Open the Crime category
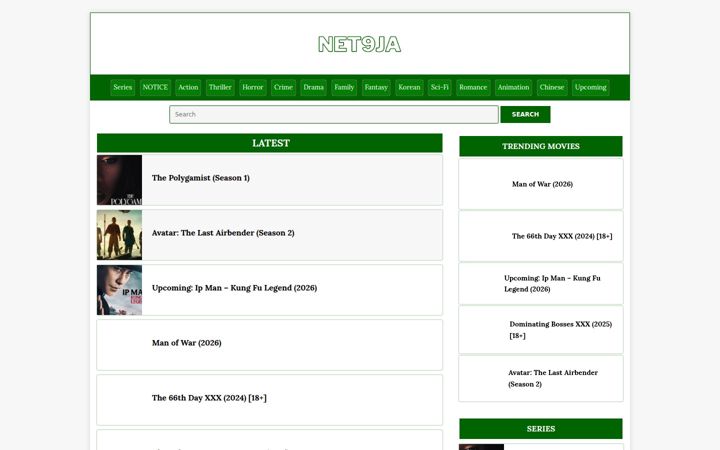The height and width of the screenshot is (450, 720). click(283, 87)
